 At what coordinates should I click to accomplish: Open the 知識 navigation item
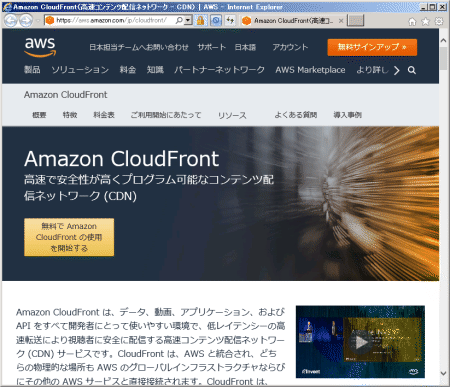155,70
